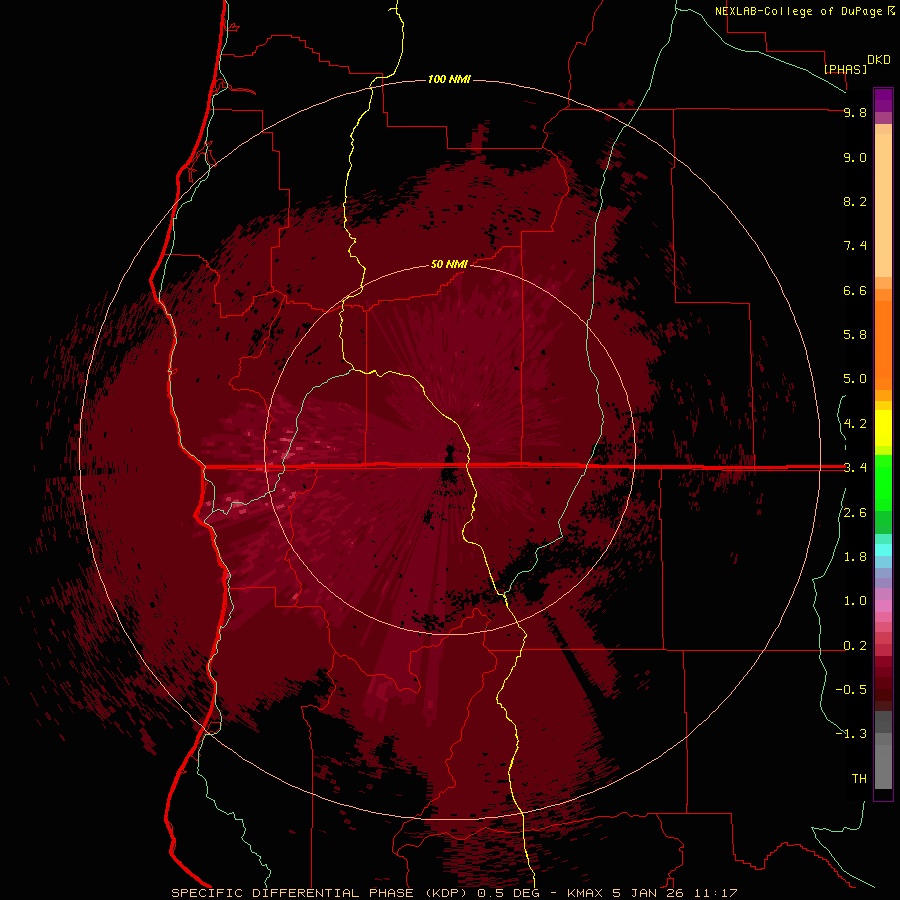Click the 5.8 scale value
The height and width of the screenshot is (900, 900).
point(855,334)
